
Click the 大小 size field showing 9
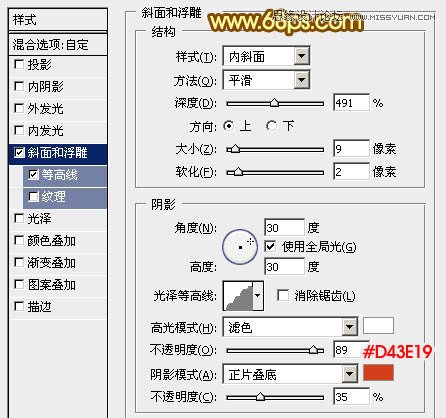point(351,148)
